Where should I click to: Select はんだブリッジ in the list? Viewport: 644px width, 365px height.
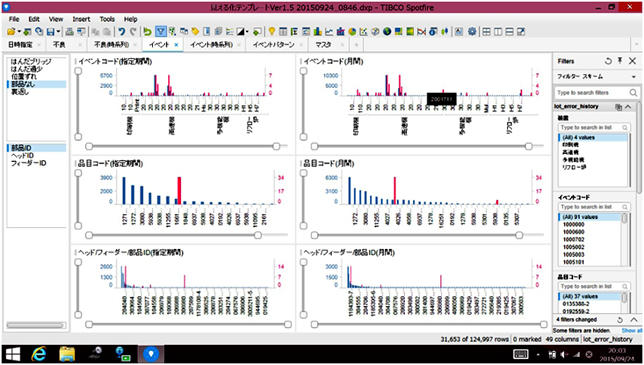31,61
